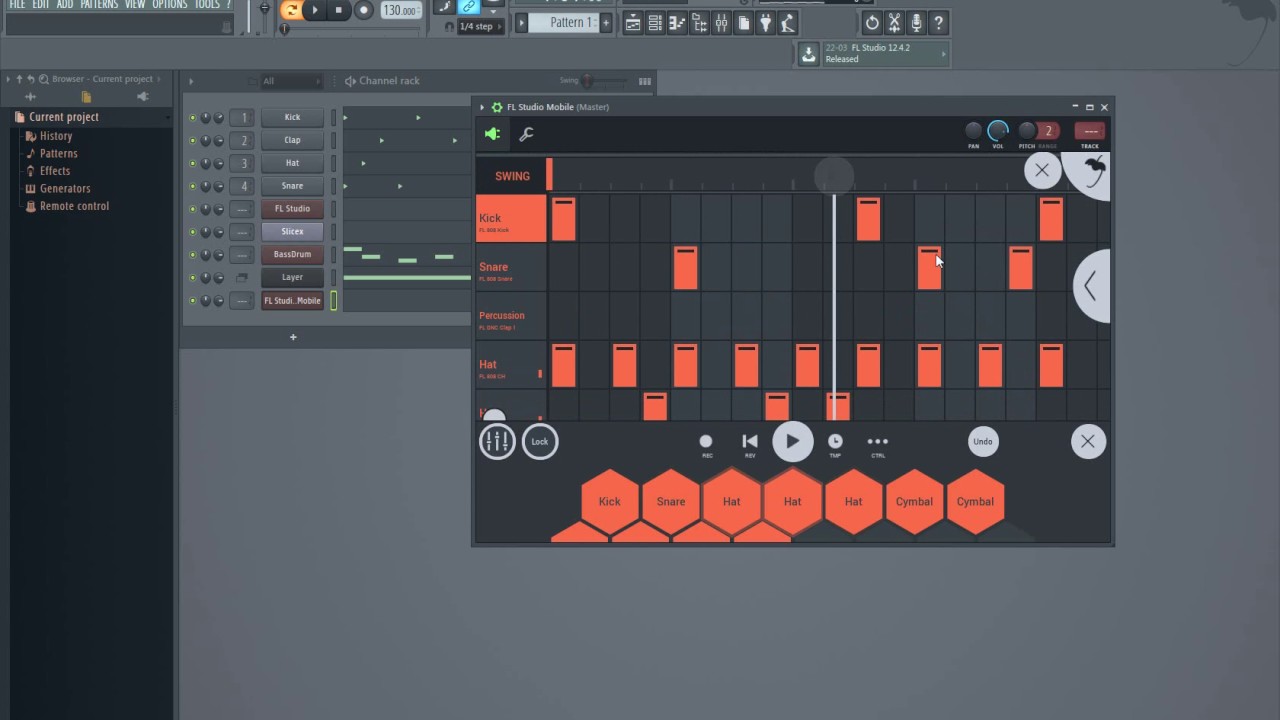The height and width of the screenshot is (720, 1280).
Task: Open the PATTERNS menu
Action: tap(99, 5)
